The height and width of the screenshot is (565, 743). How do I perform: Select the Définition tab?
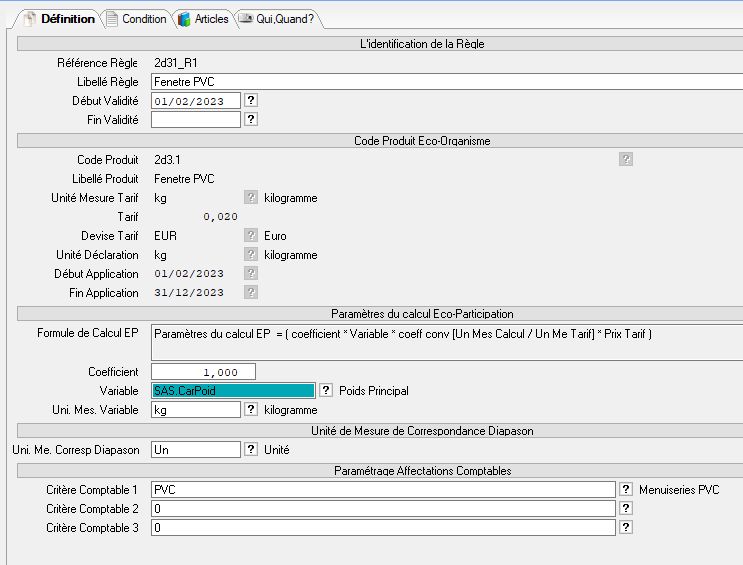[x=60, y=19]
